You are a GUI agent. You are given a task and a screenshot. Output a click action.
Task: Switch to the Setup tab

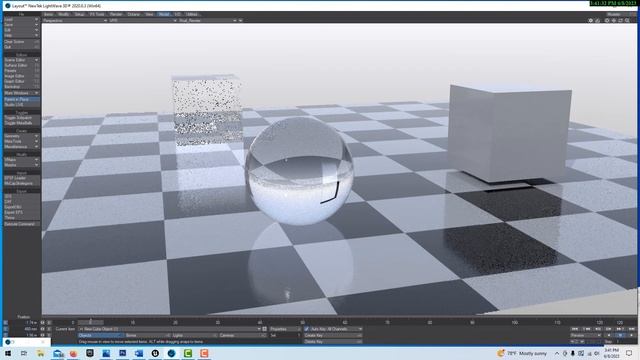(79, 14)
